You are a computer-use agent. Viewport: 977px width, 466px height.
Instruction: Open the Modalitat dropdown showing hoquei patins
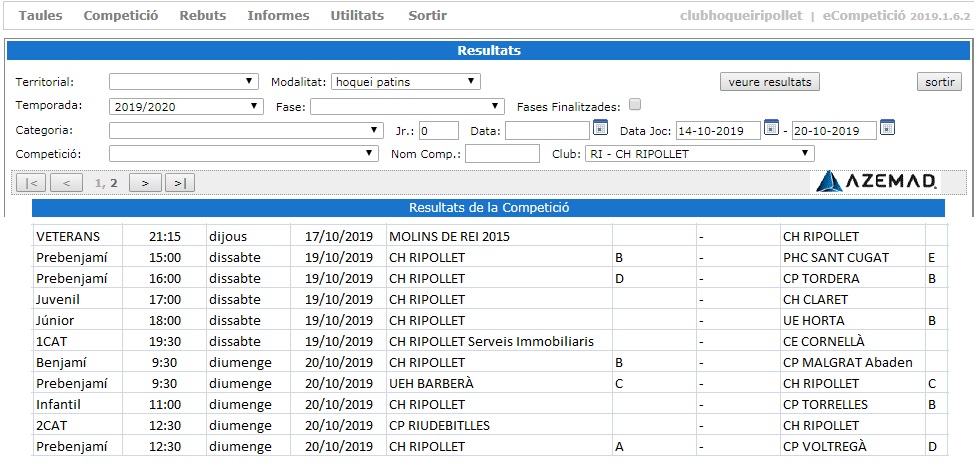pos(406,81)
